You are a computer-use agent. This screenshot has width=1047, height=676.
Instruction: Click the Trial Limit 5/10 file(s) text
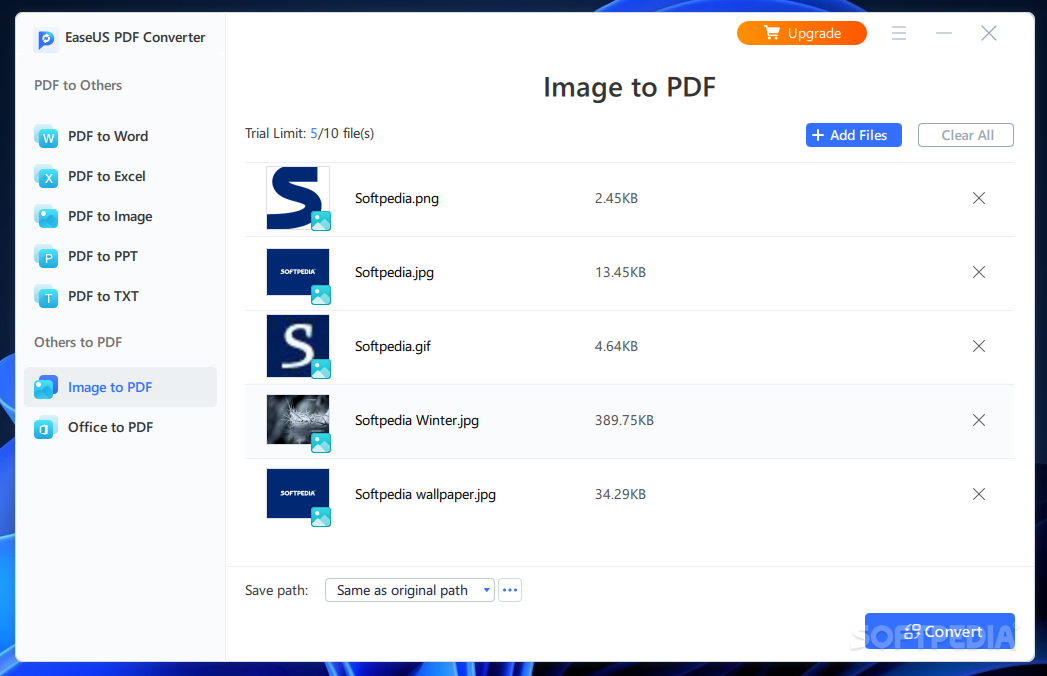point(309,134)
